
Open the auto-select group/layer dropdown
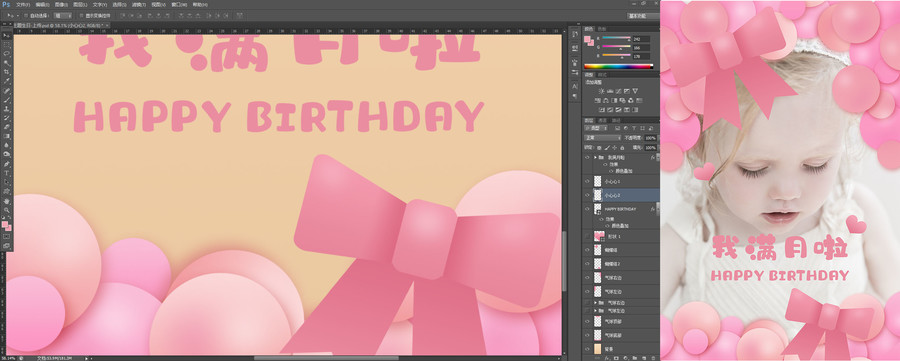(x=63, y=15)
